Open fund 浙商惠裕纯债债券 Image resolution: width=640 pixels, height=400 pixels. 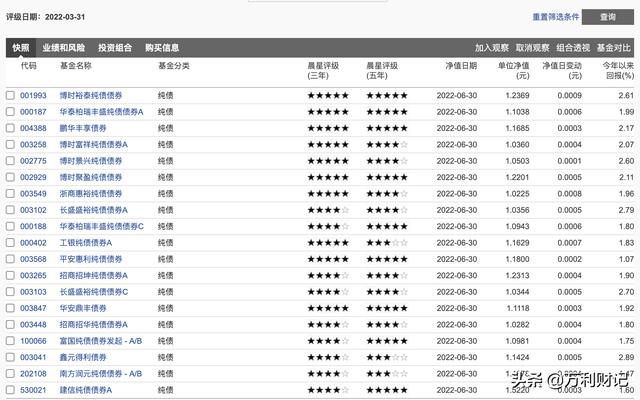tap(91, 193)
